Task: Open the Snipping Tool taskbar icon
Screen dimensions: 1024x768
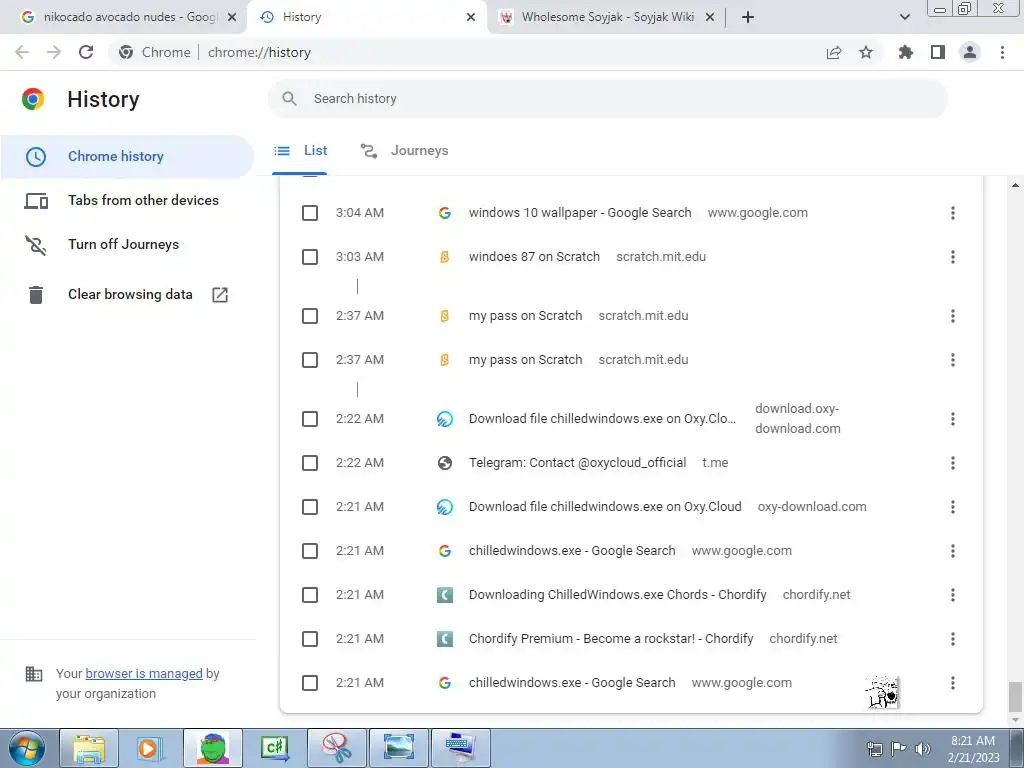Action: [337, 748]
